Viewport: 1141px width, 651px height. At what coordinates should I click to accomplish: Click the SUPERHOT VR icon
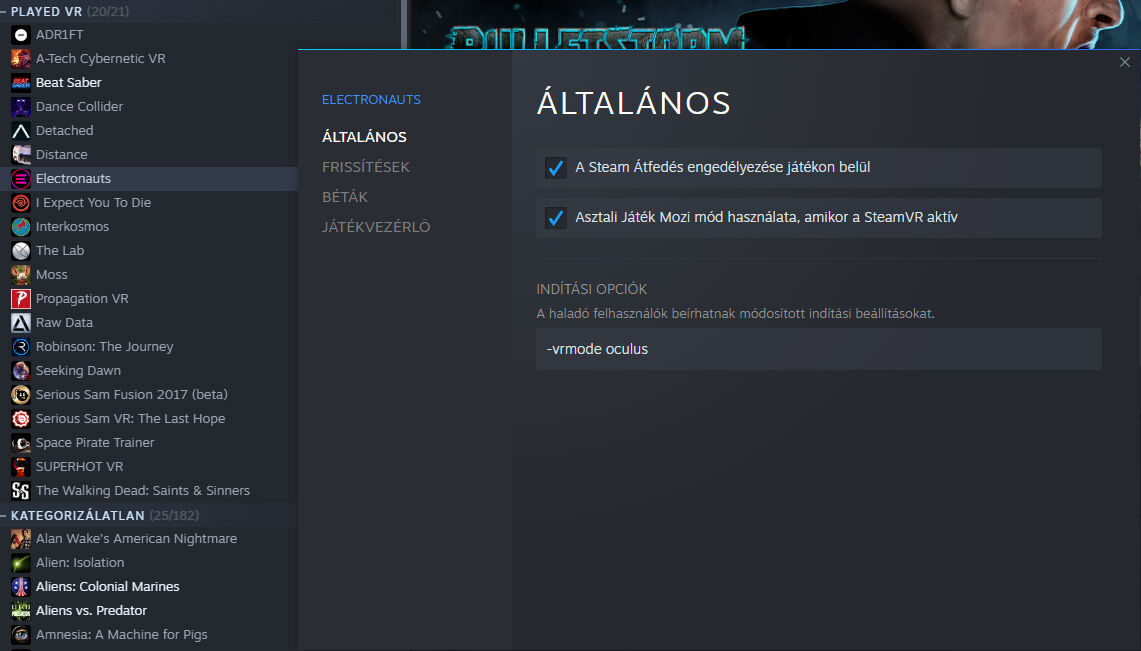pos(20,467)
